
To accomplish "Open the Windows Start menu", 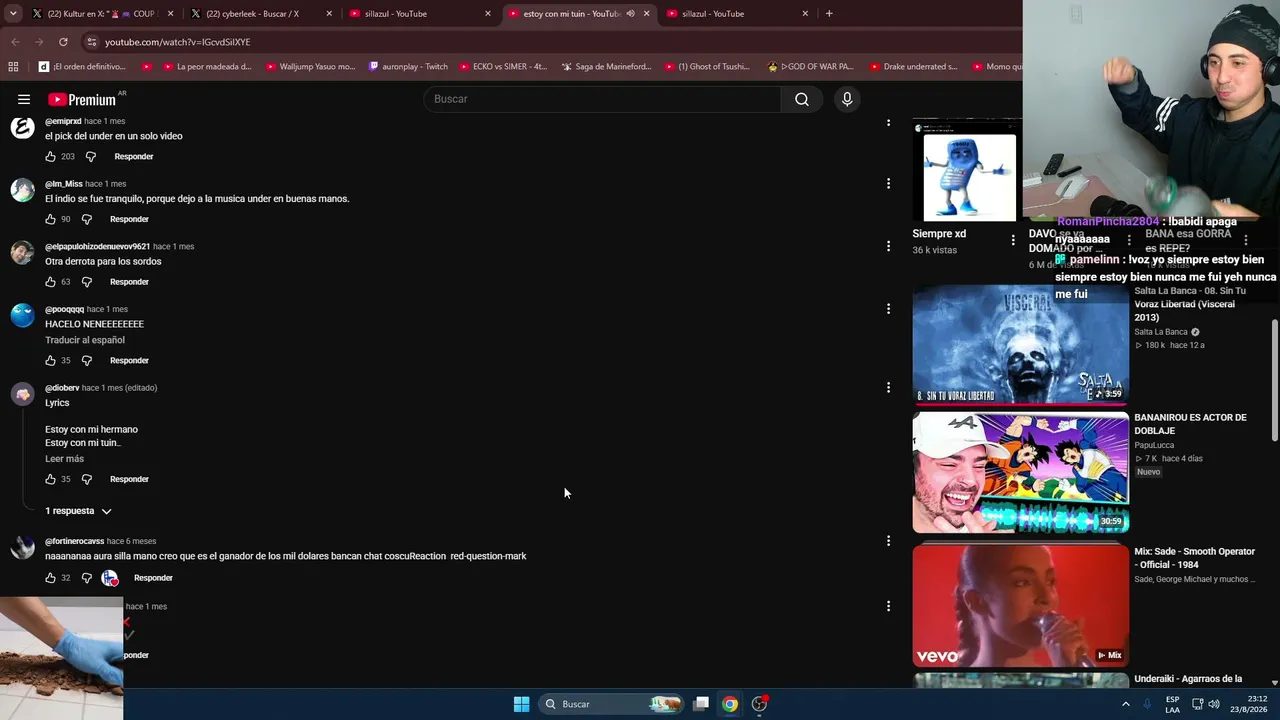I will pos(521,704).
